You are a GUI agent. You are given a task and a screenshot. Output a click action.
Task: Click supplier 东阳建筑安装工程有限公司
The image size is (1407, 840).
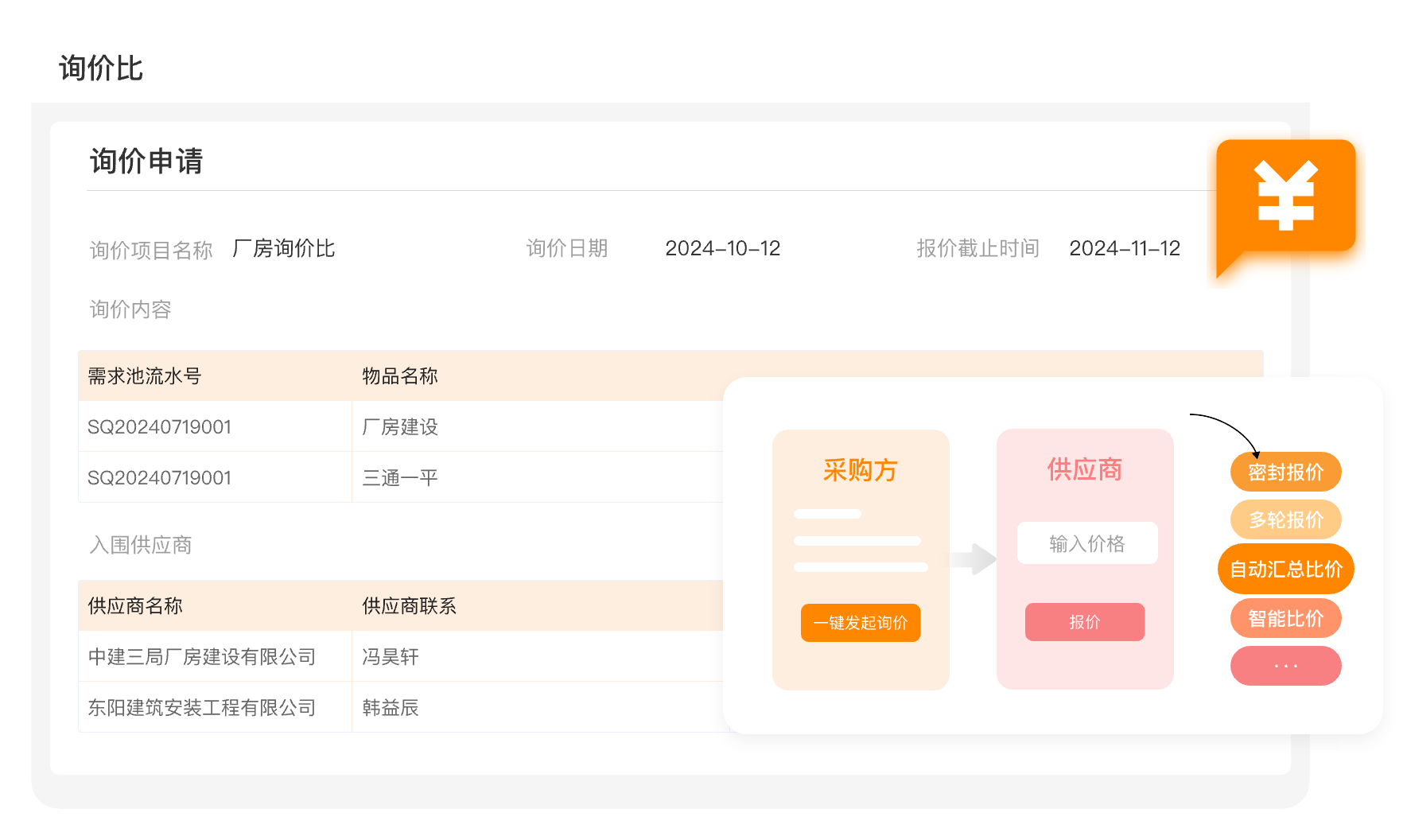[200, 707]
